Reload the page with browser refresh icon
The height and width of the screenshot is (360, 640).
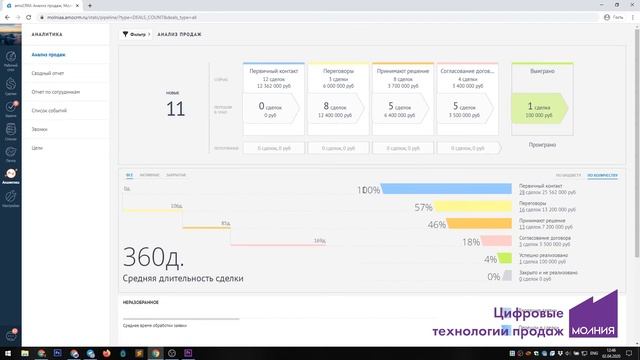[29, 18]
